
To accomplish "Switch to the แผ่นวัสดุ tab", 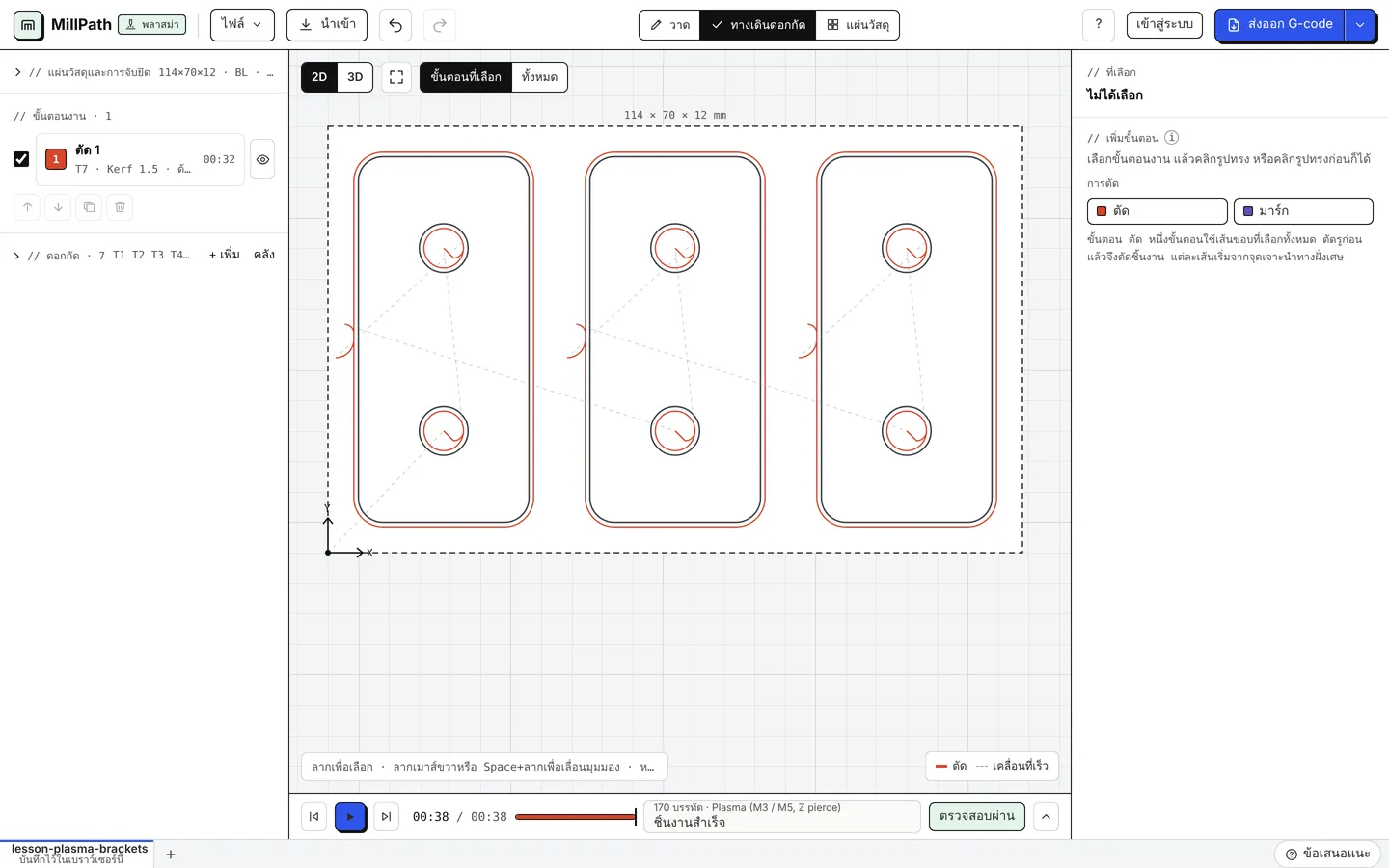I will 858,25.
